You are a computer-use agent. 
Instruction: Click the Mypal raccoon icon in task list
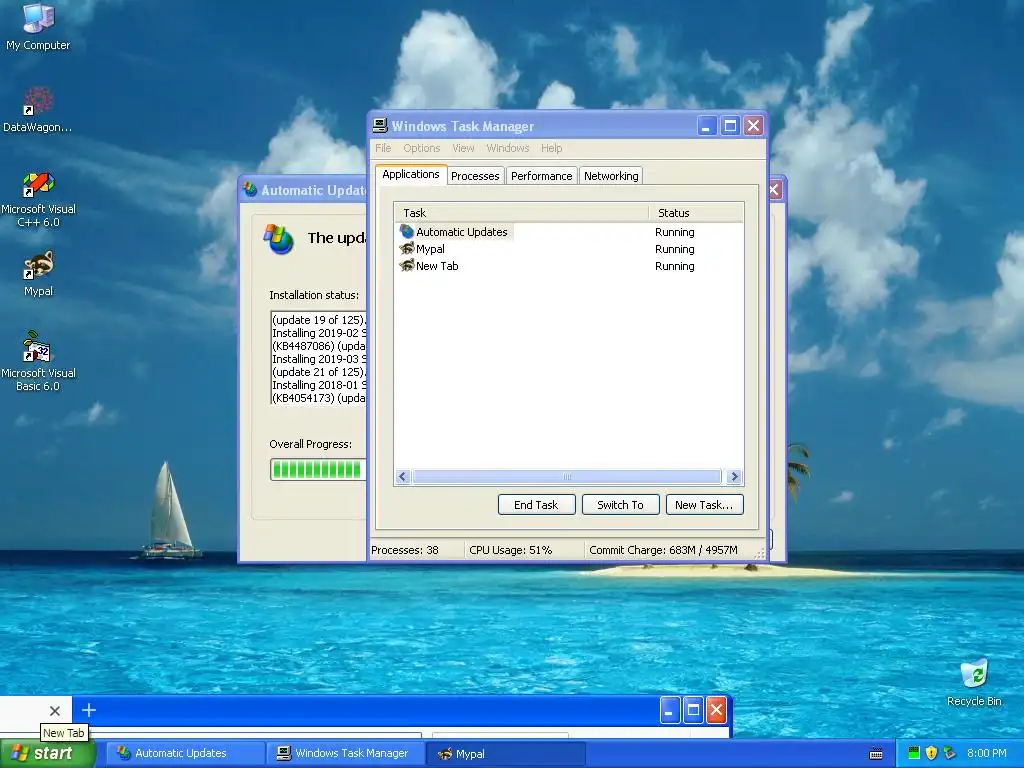point(407,249)
